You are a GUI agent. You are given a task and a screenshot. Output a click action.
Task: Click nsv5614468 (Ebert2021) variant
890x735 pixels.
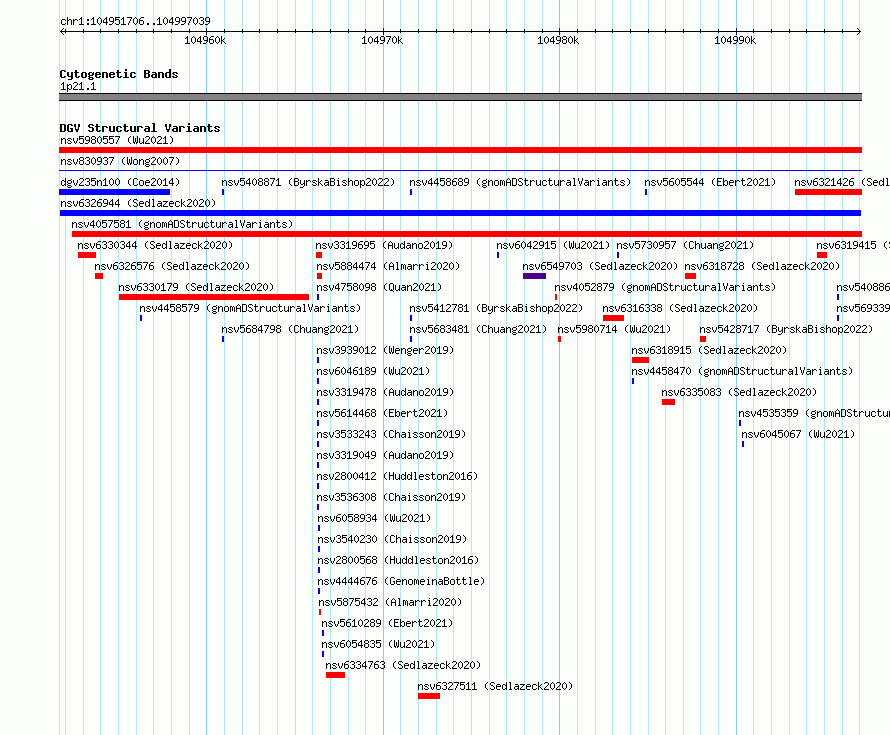pos(382,413)
